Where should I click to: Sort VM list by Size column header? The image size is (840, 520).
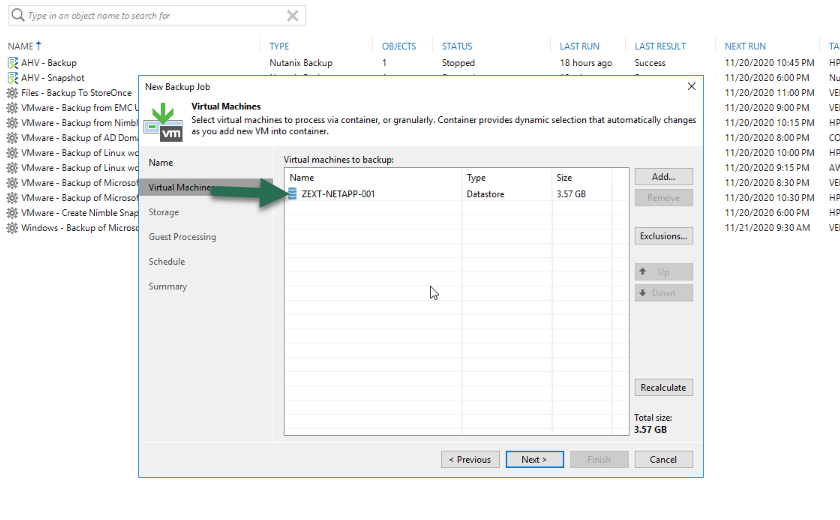click(564, 178)
